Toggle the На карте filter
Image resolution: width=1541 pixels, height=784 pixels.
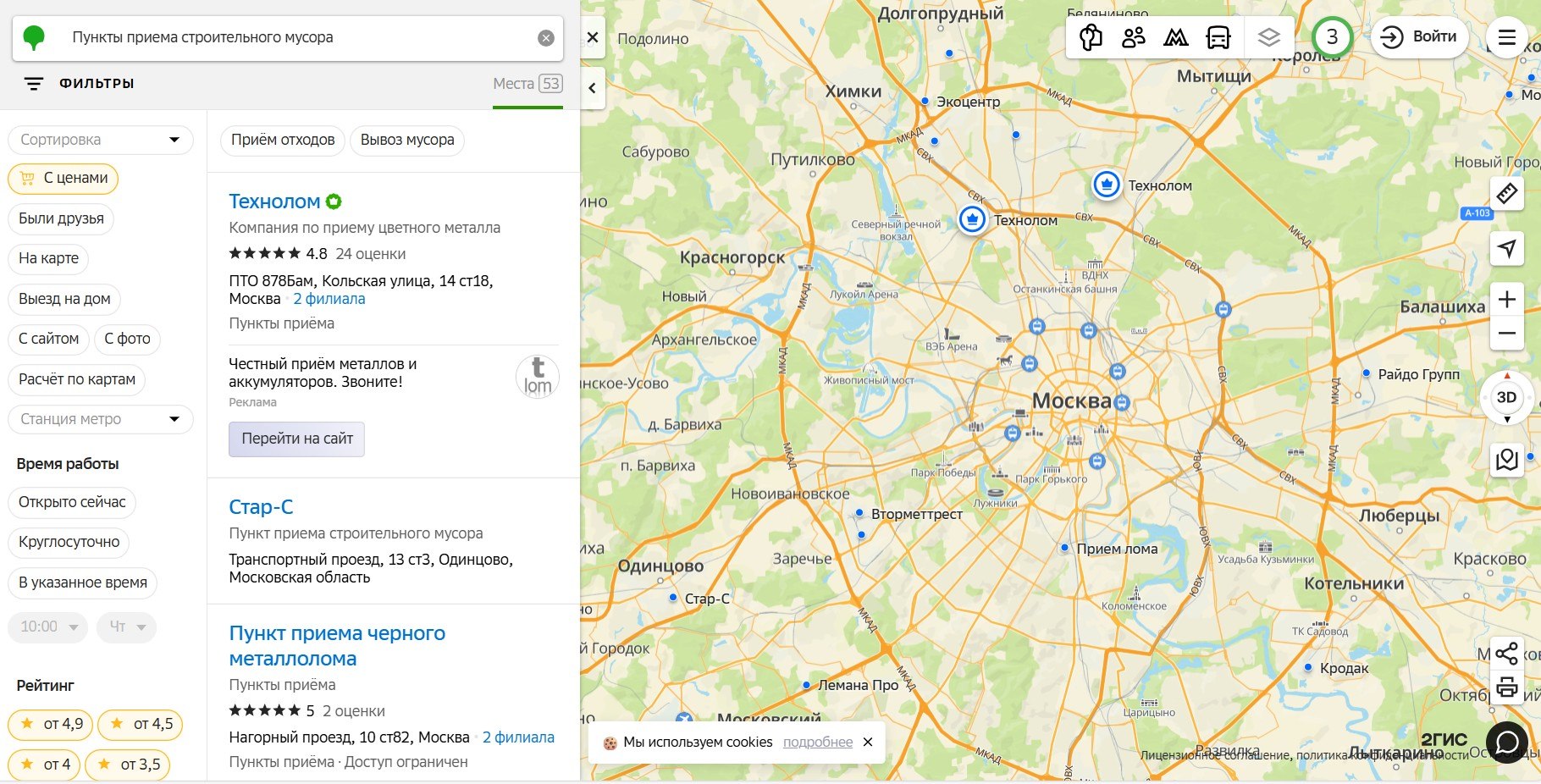click(48, 258)
